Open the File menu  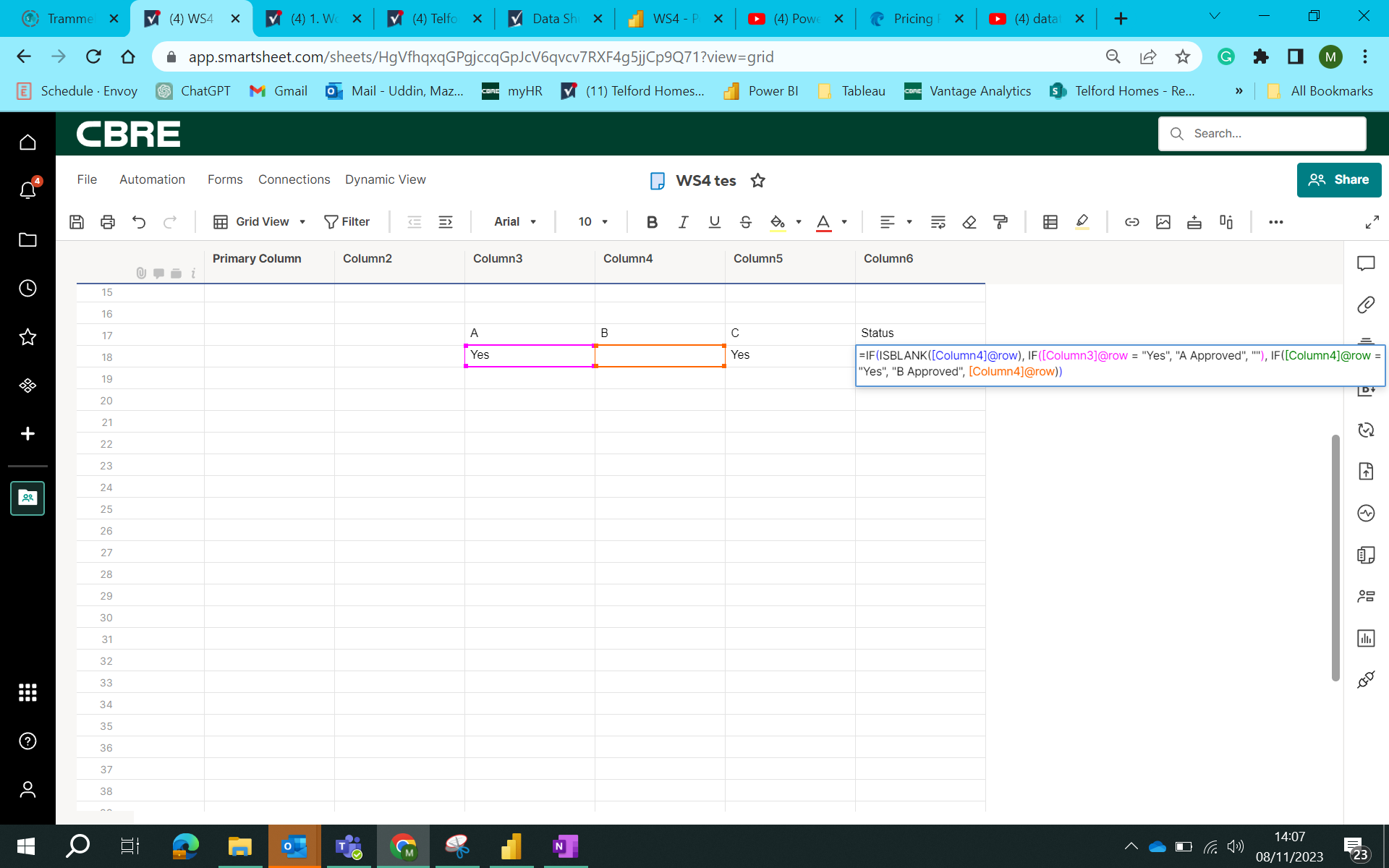[87, 179]
